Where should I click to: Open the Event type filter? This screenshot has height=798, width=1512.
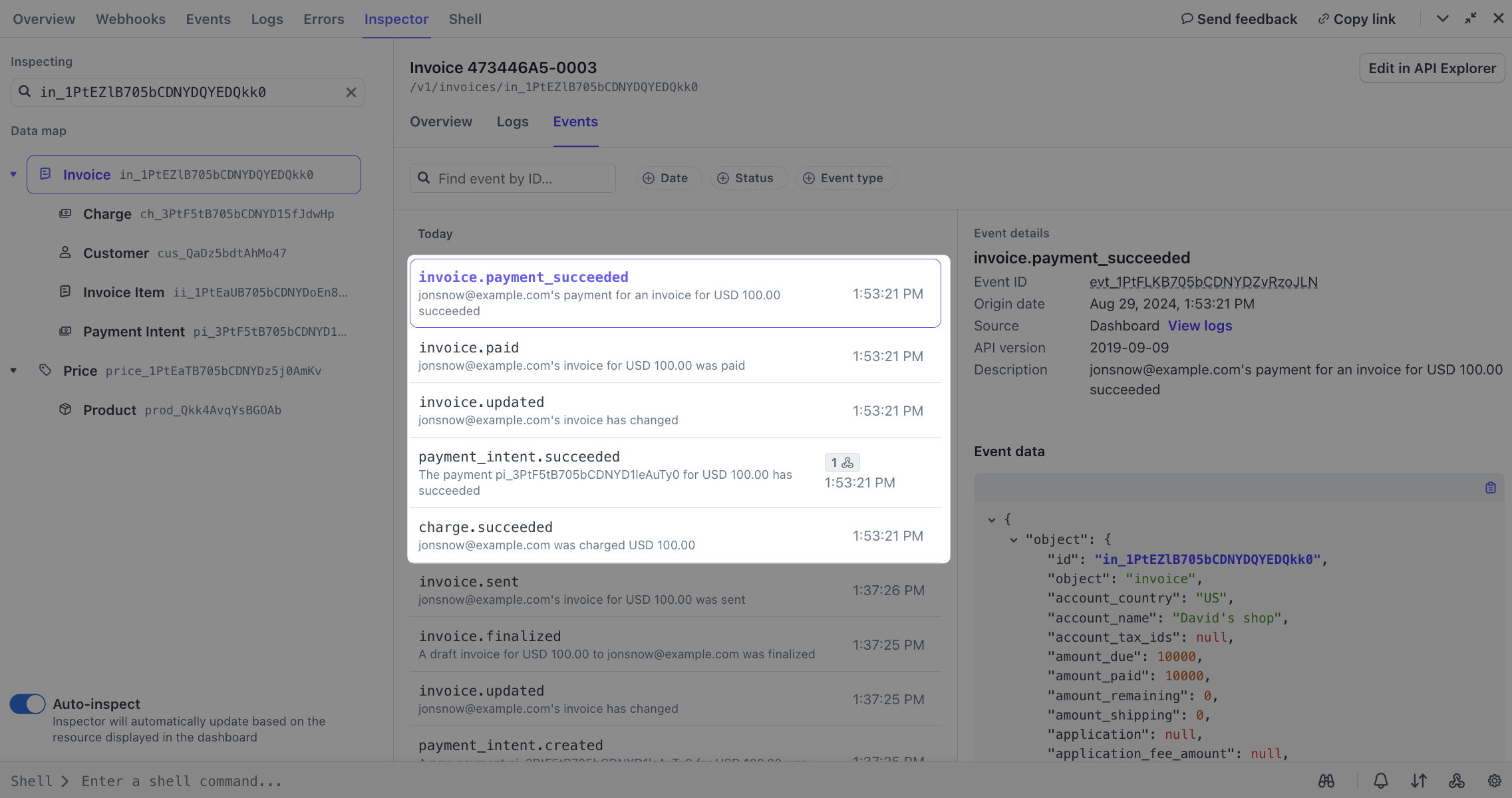[843, 178]
